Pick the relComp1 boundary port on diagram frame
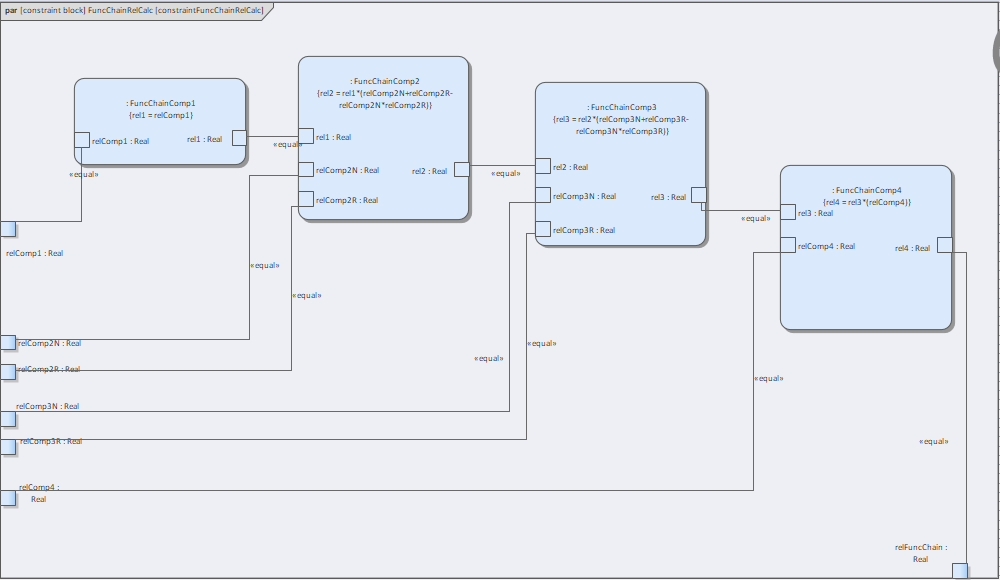Screen dimensions: 1000x580 pyautogui.click(x=8, y=229)
